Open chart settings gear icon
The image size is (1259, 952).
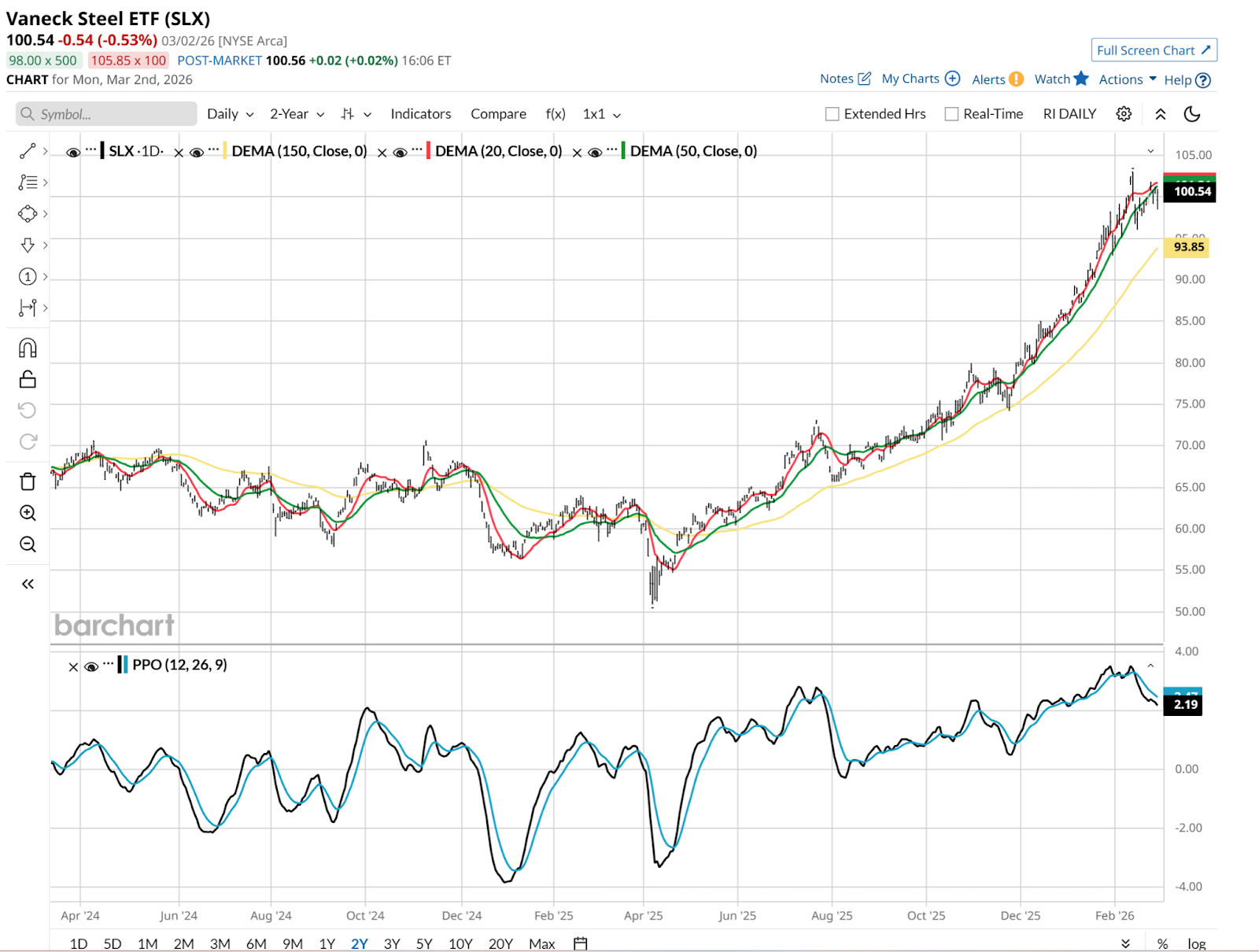pos(1124,114)
